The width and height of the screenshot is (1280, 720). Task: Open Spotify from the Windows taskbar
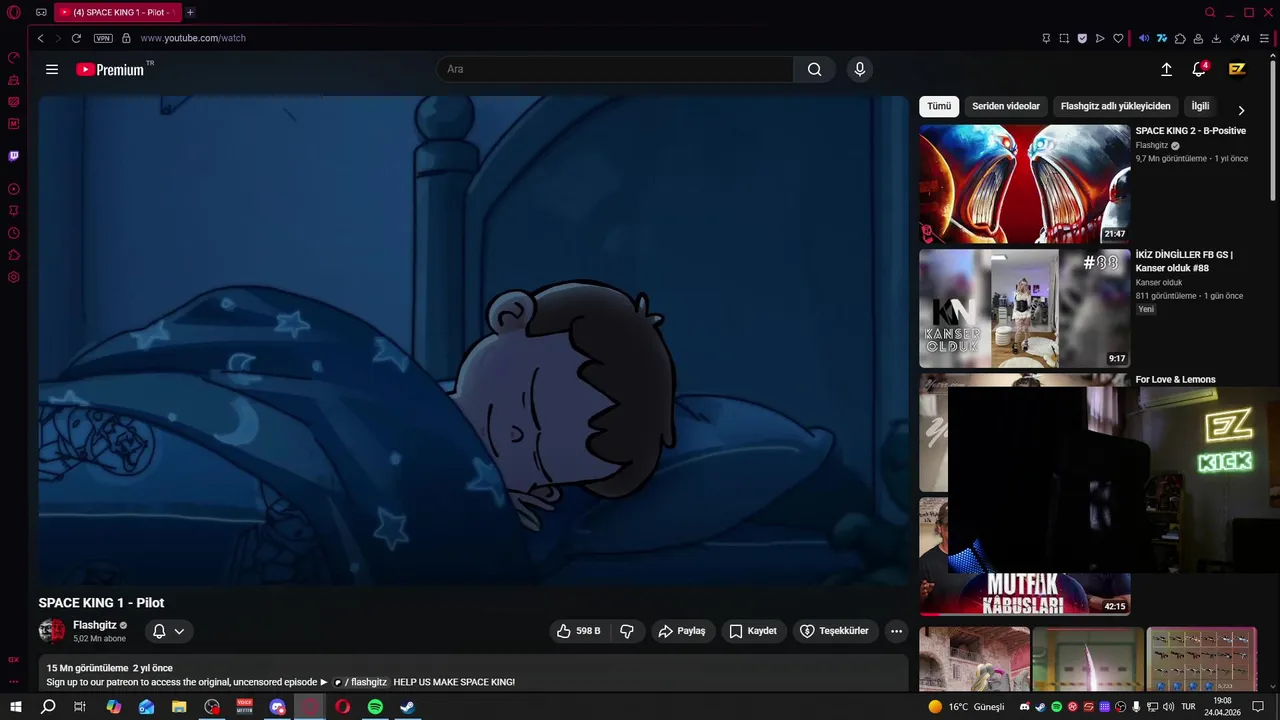click(x=375, y=707)
